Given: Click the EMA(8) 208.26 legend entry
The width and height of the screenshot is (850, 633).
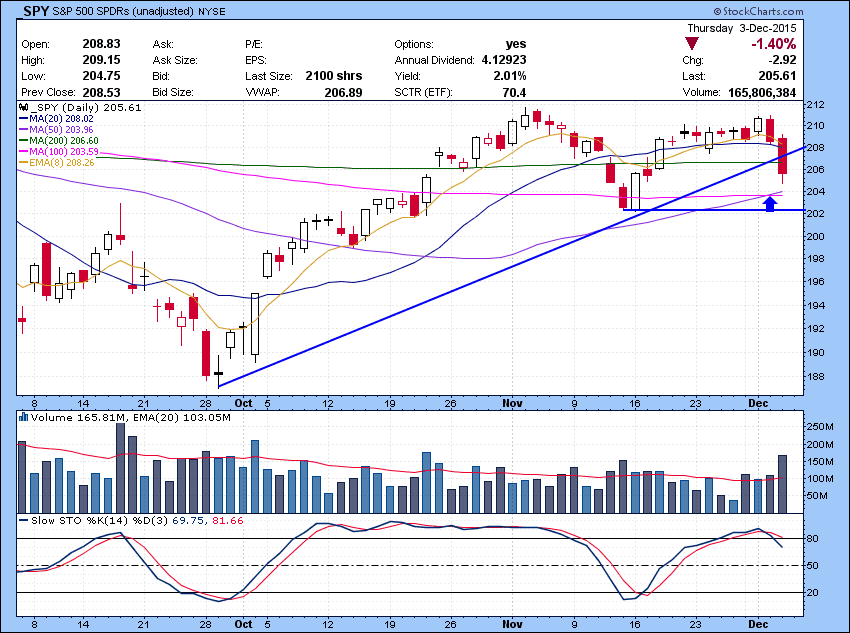Looking at the screenshot, I should (x=57, y=162).
